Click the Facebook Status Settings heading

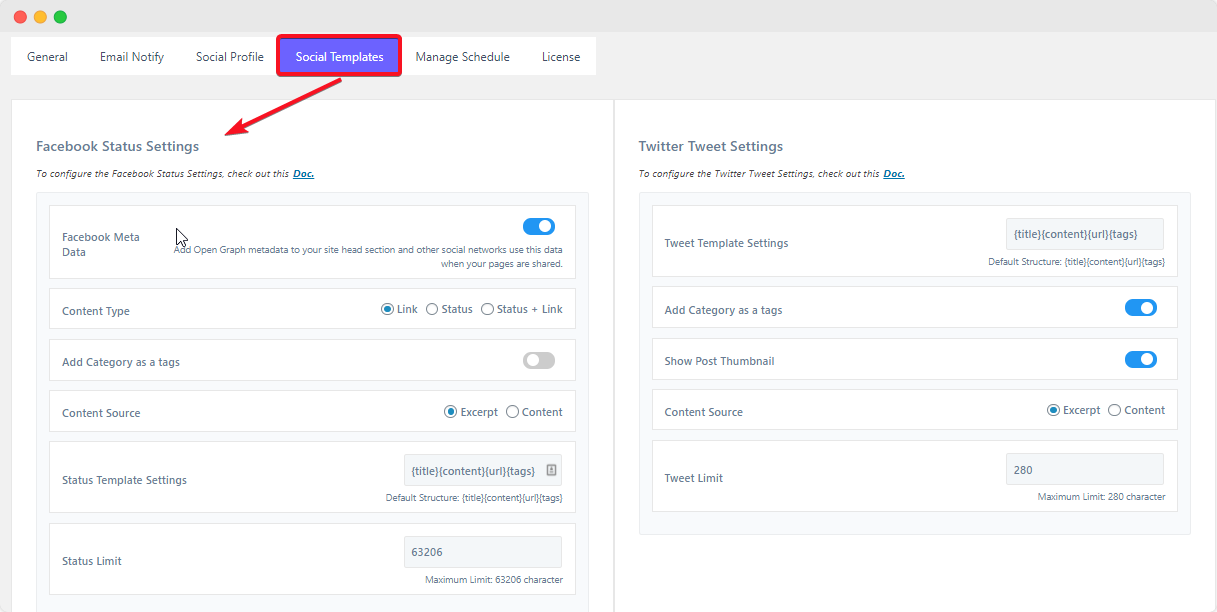tap(117, 146)
